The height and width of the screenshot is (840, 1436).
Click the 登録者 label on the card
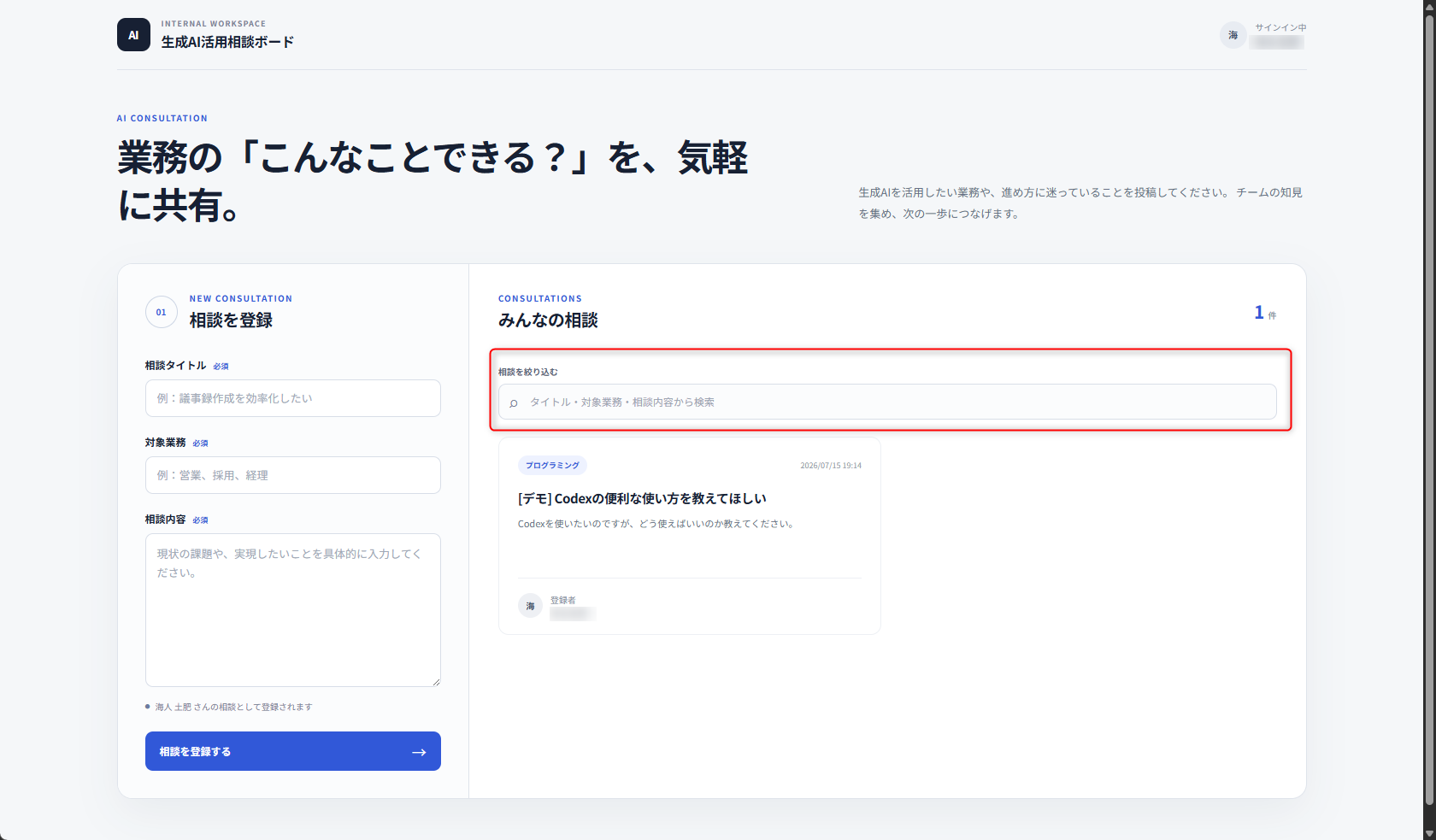click(x=562, y=600)
